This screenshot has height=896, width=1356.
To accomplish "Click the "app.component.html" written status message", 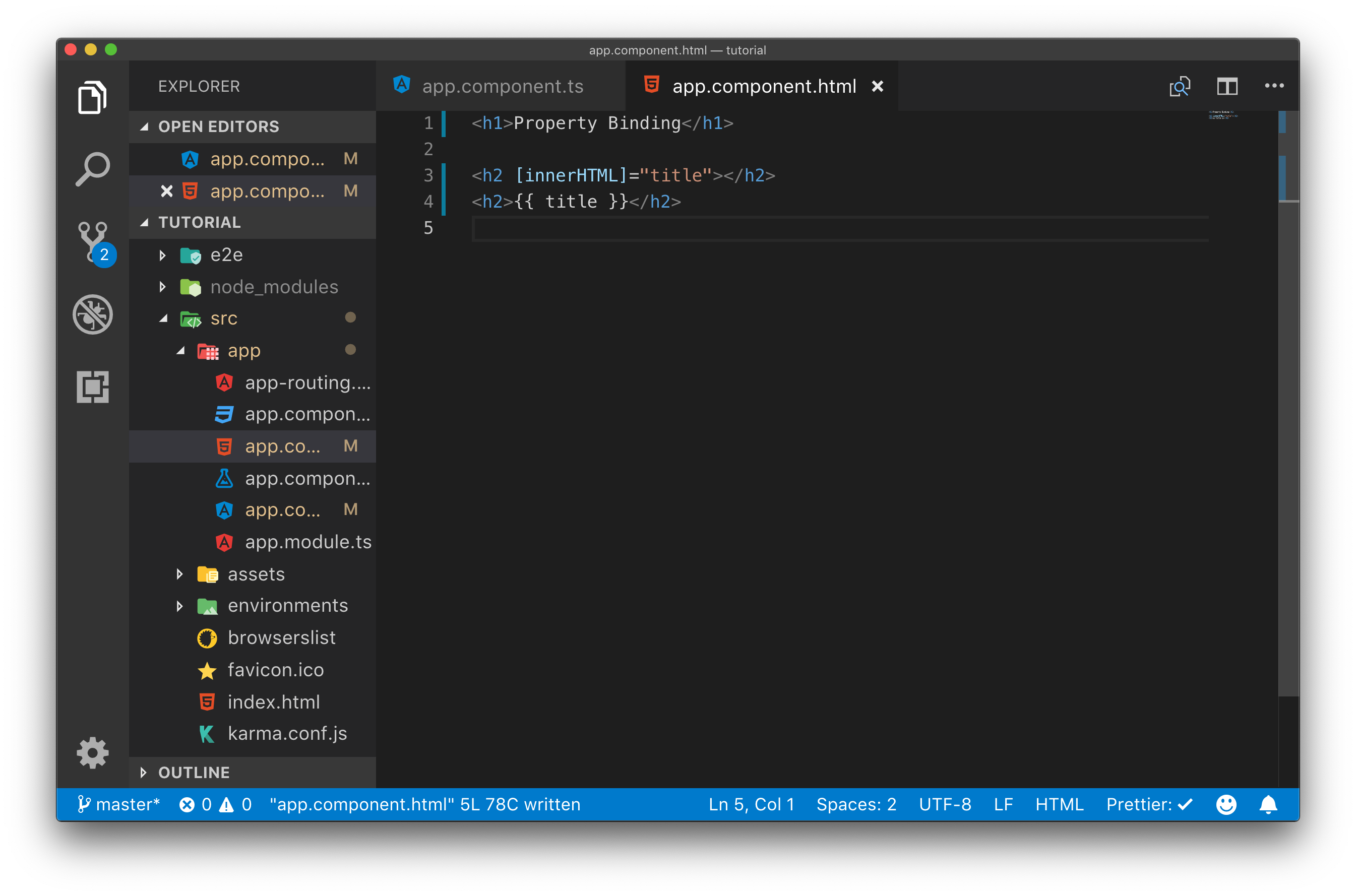I will [x=424, y=805].
